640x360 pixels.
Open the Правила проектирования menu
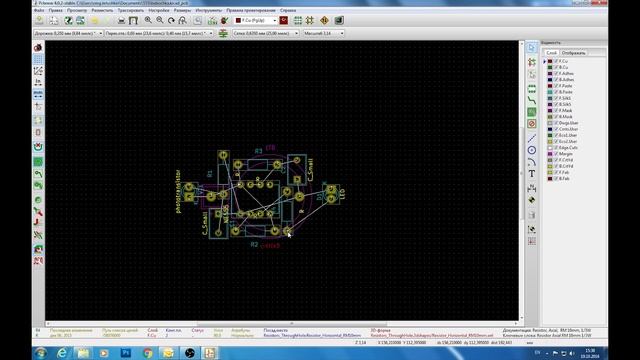tap(251, 10)
